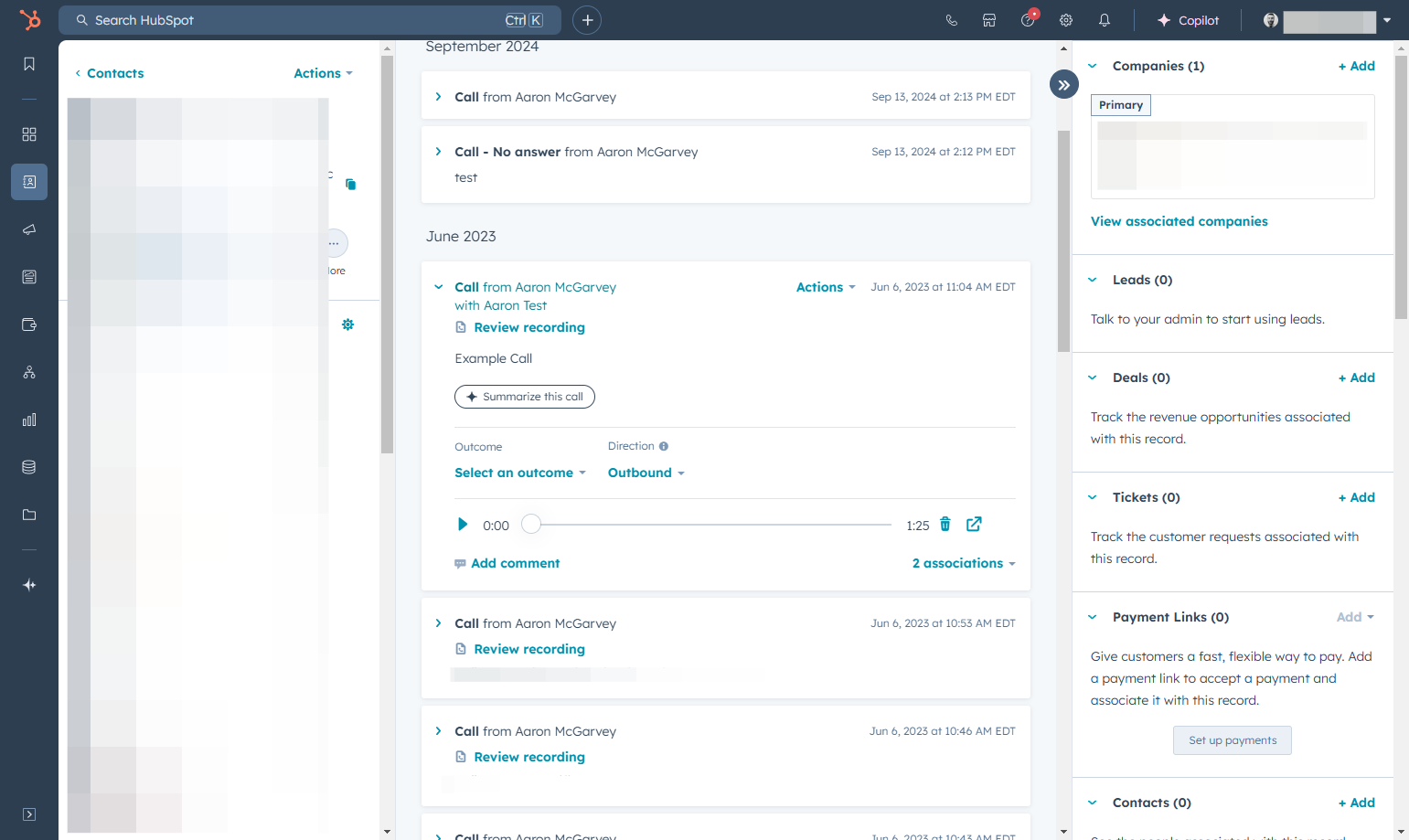This screenshot has height=840, width=1409.
Task: Collapse the Deals (0) section
Action: click(x=1093, y=377)
